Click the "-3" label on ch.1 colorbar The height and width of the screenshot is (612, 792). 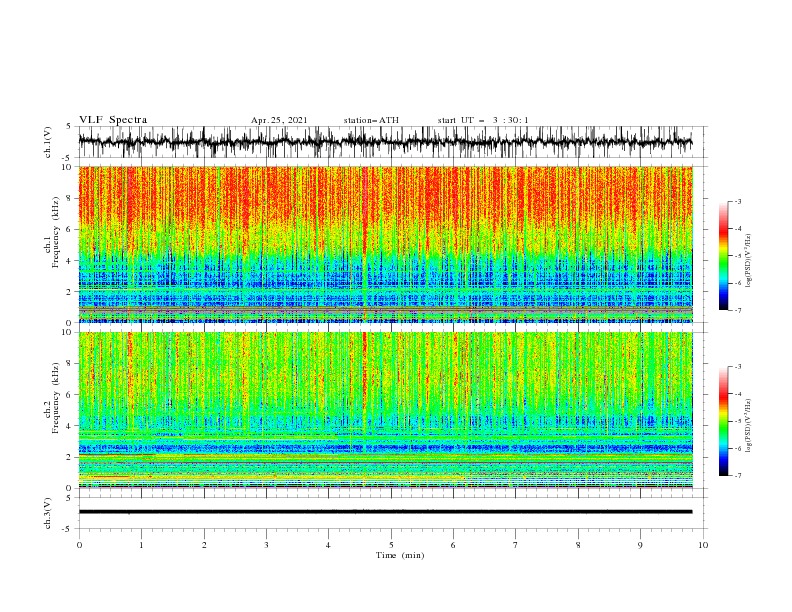[738, 201]
